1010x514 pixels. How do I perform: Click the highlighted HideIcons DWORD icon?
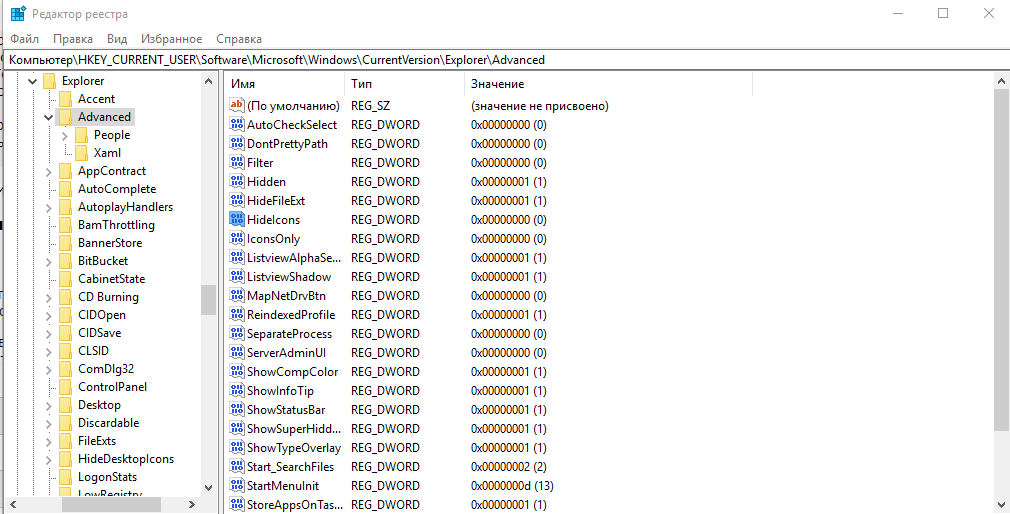tap(237, 220)
